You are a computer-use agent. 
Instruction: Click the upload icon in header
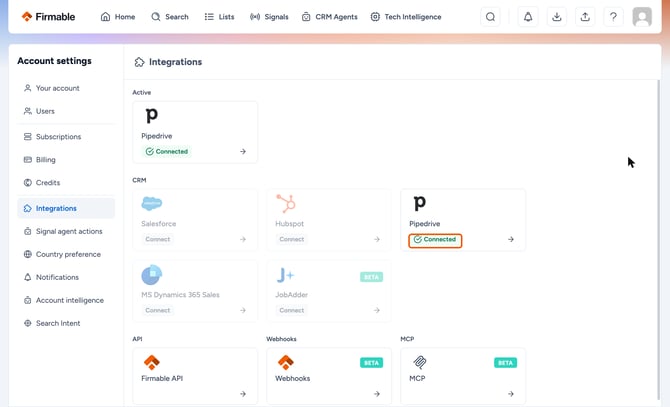pos(585,17)
